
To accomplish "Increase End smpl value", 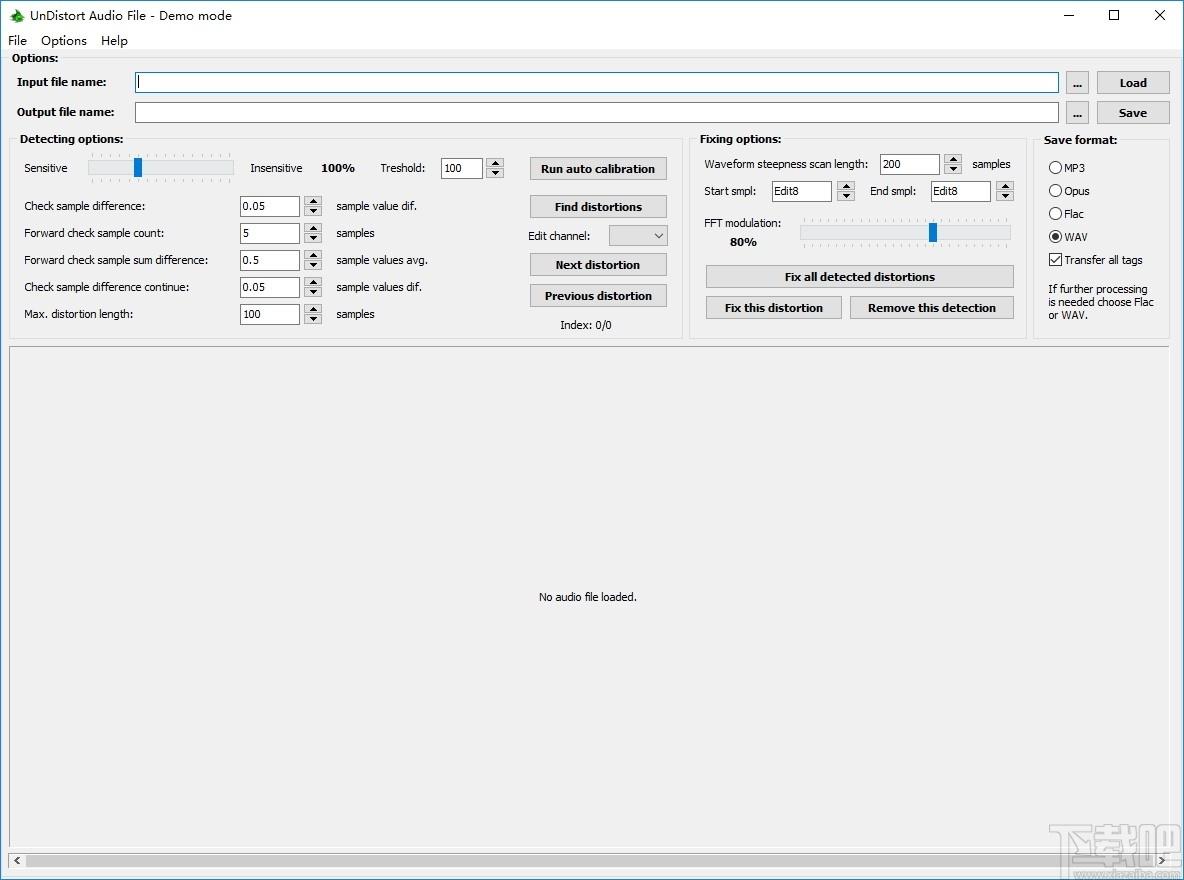I will click(1005, 186).
